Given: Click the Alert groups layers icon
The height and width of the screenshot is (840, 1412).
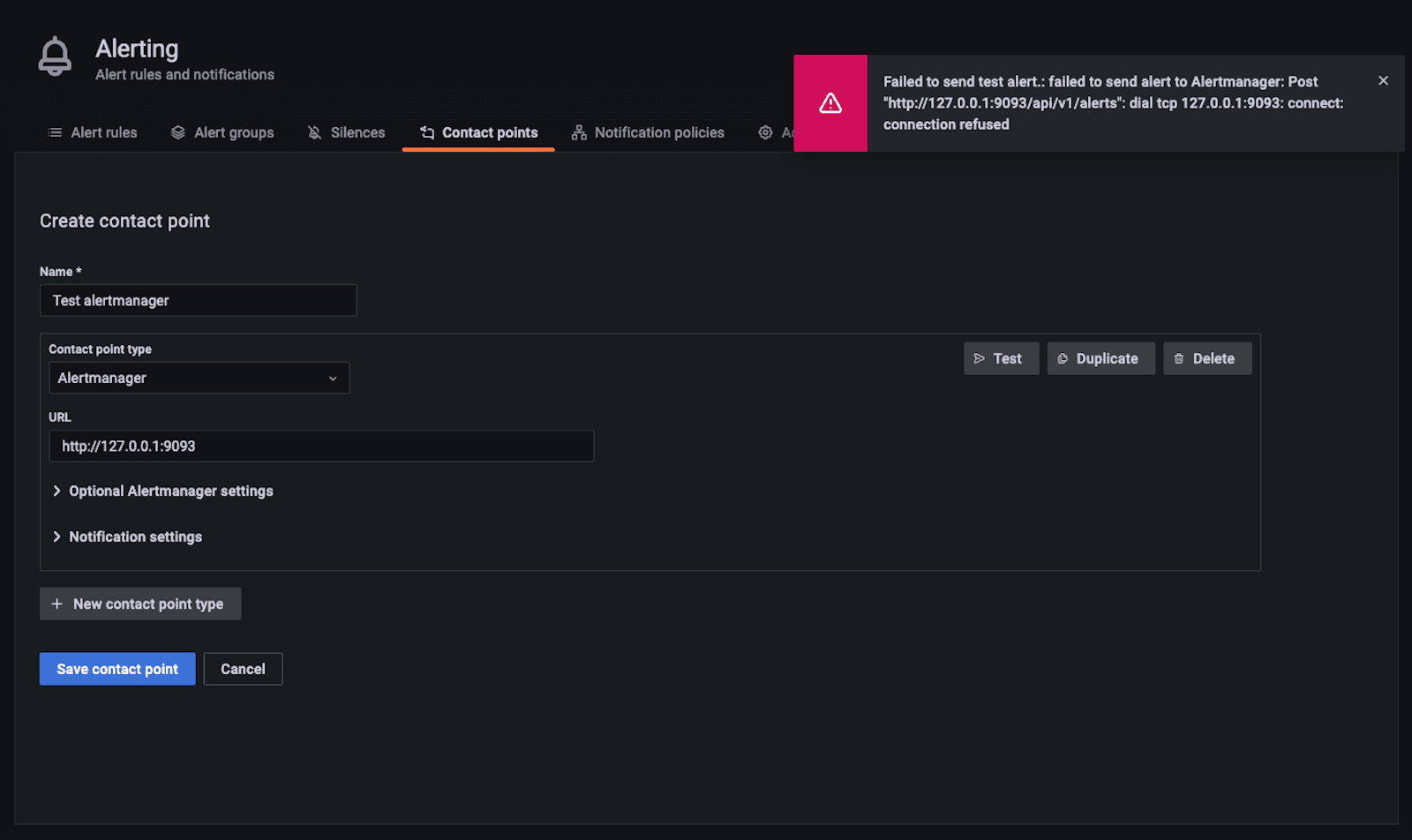Looking at the screenshot, I should (178, 132).
